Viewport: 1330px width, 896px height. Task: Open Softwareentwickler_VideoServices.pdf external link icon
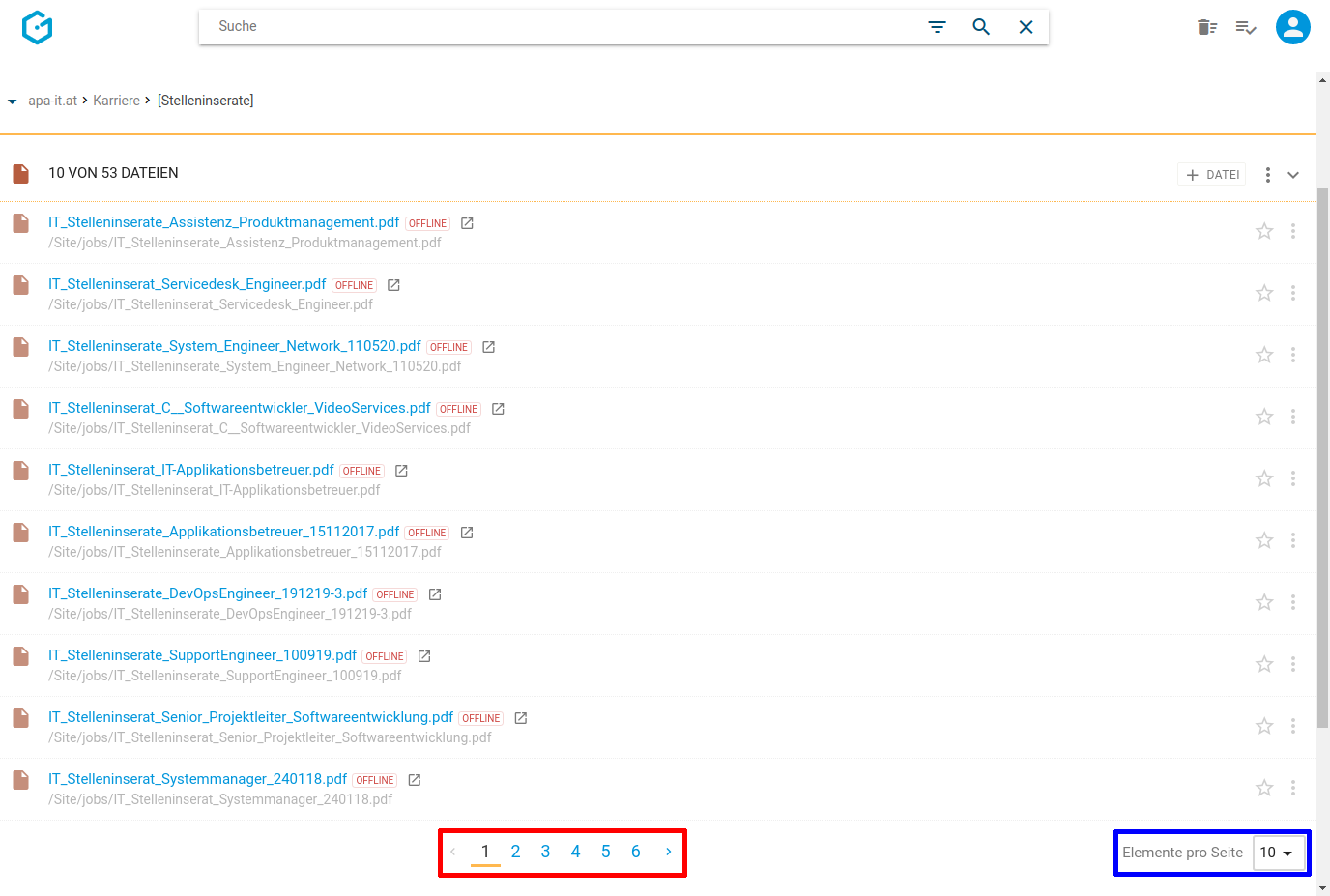tap(499, 409)
